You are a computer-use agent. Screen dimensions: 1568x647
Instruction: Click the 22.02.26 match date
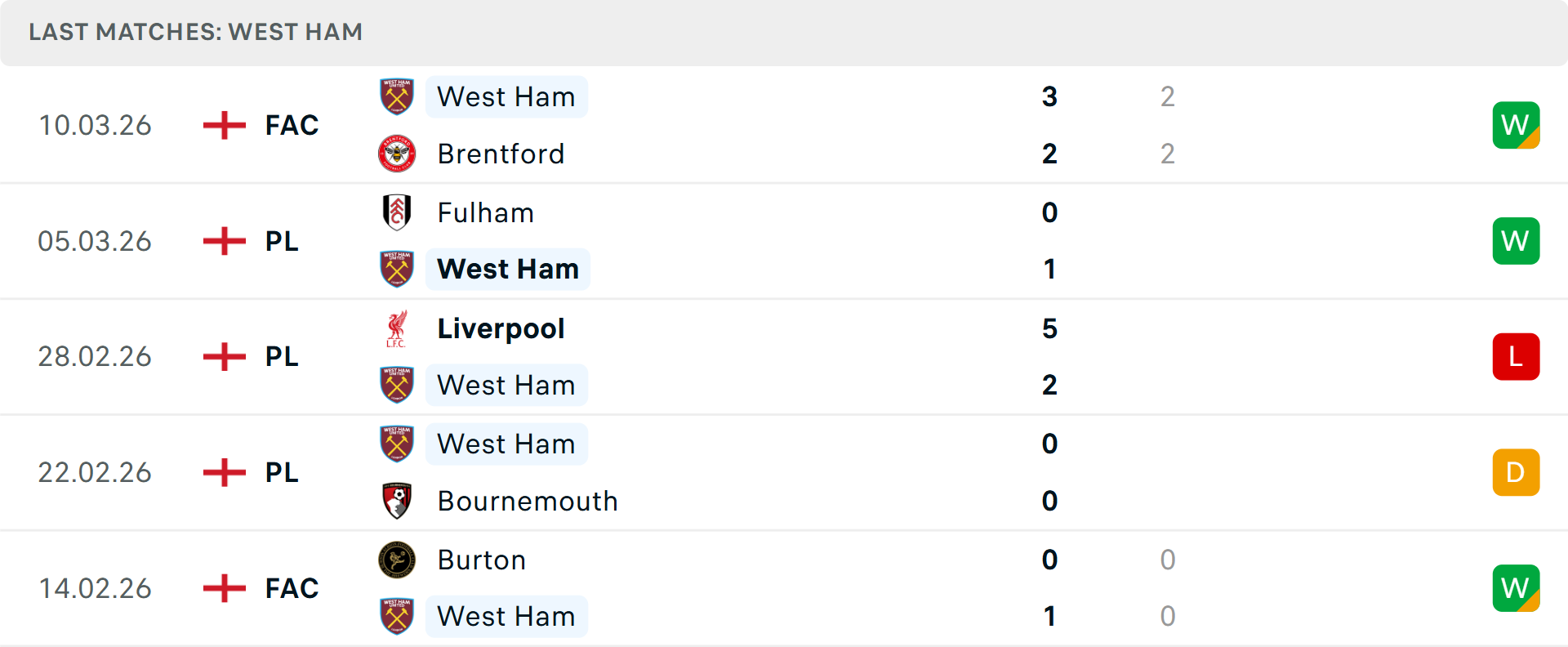pos(95,472)
